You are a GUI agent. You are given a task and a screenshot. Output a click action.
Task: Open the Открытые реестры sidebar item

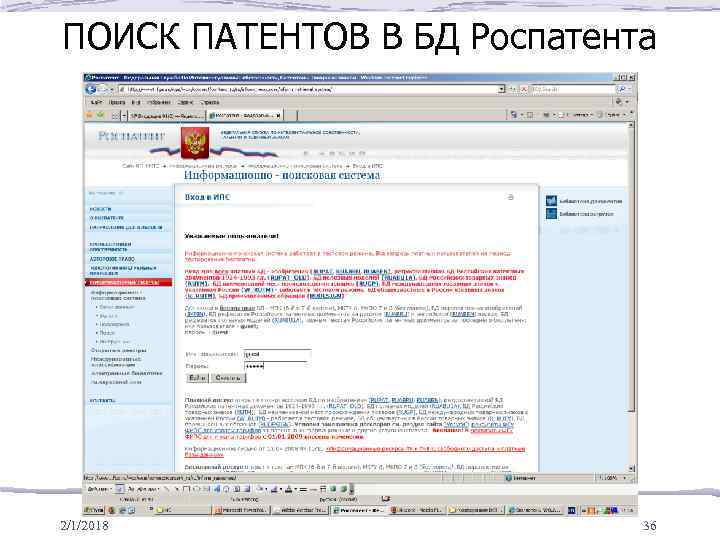[x=118, y=350]
